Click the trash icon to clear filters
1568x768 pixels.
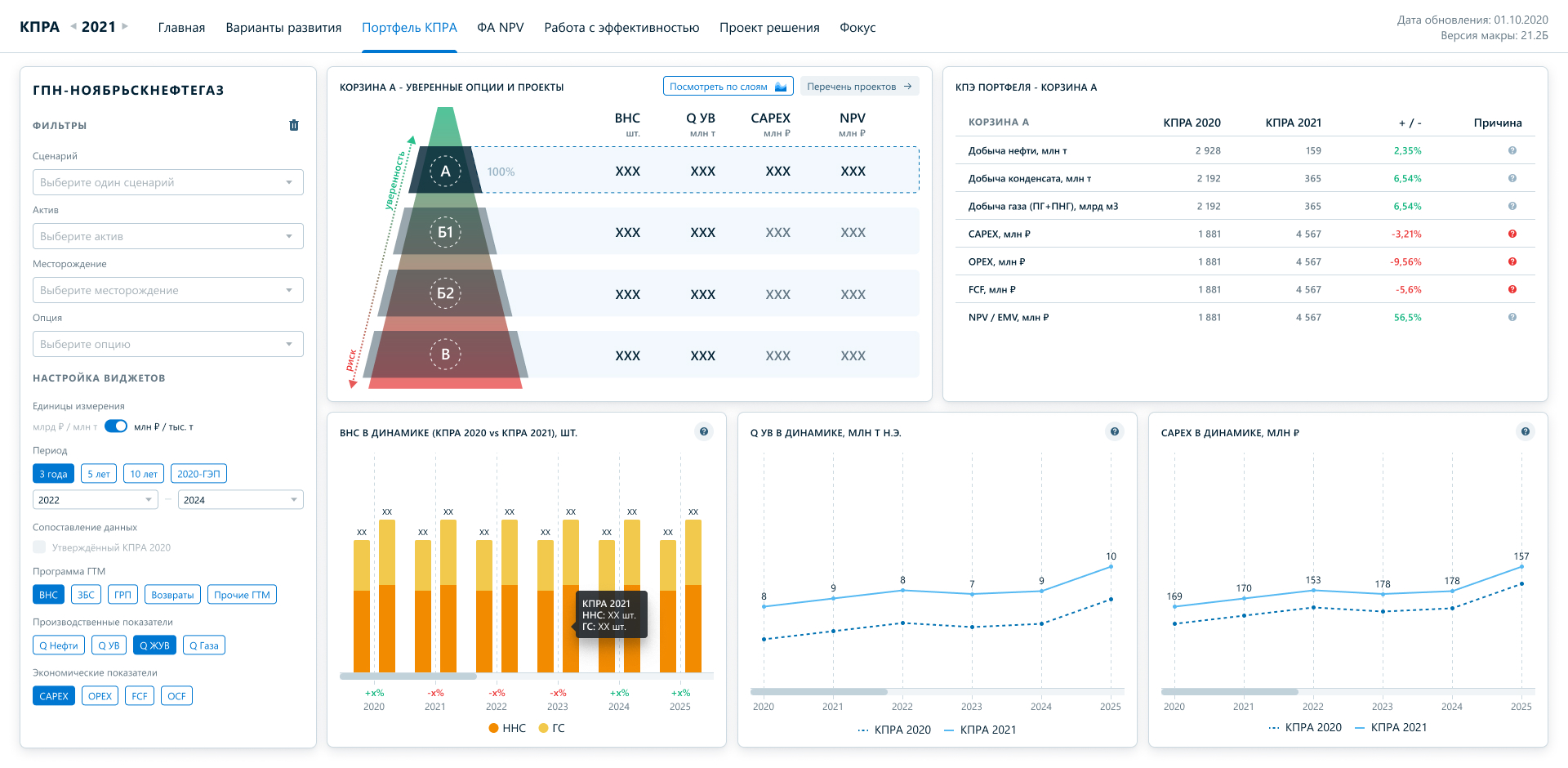click(x=294, y=125)
